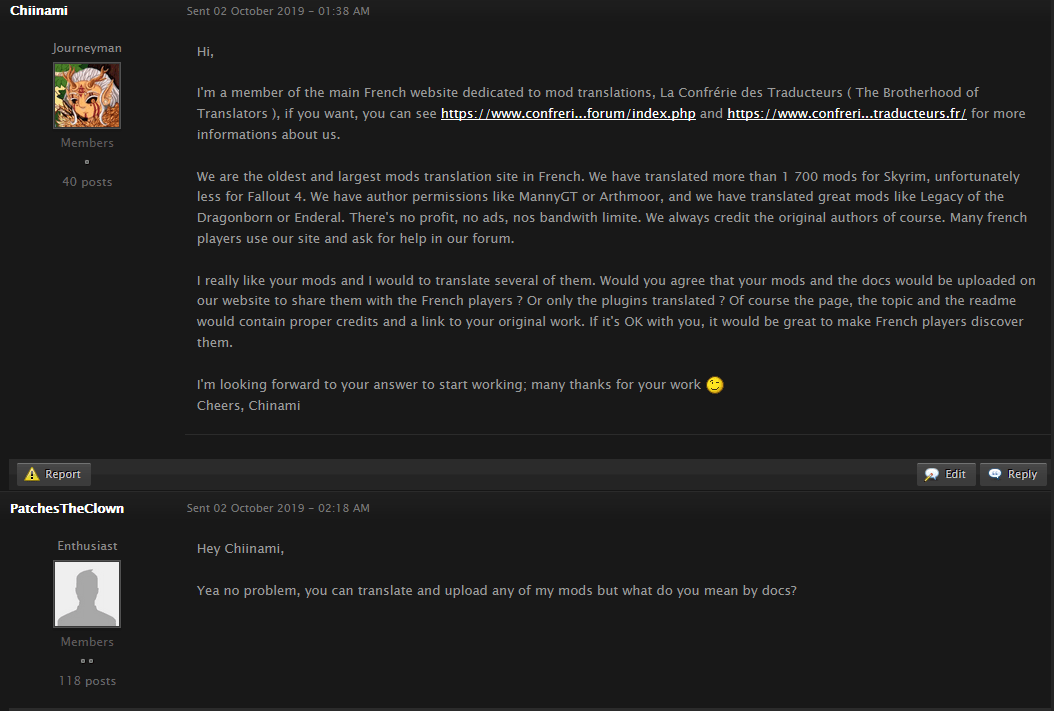Open Chiinami's username profile link
1054x711 pixels.
[x=39, y=11]
